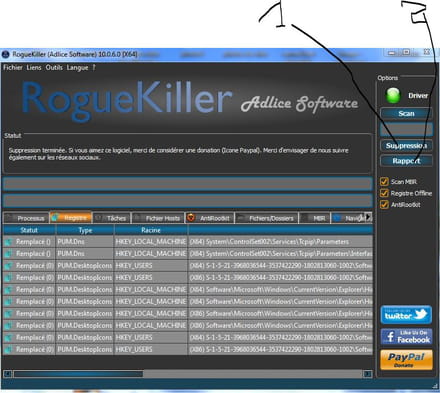Open the Twitter follow badge
Image resolution: width=440 pixels, height=393 pixels.
click(406, 315)
